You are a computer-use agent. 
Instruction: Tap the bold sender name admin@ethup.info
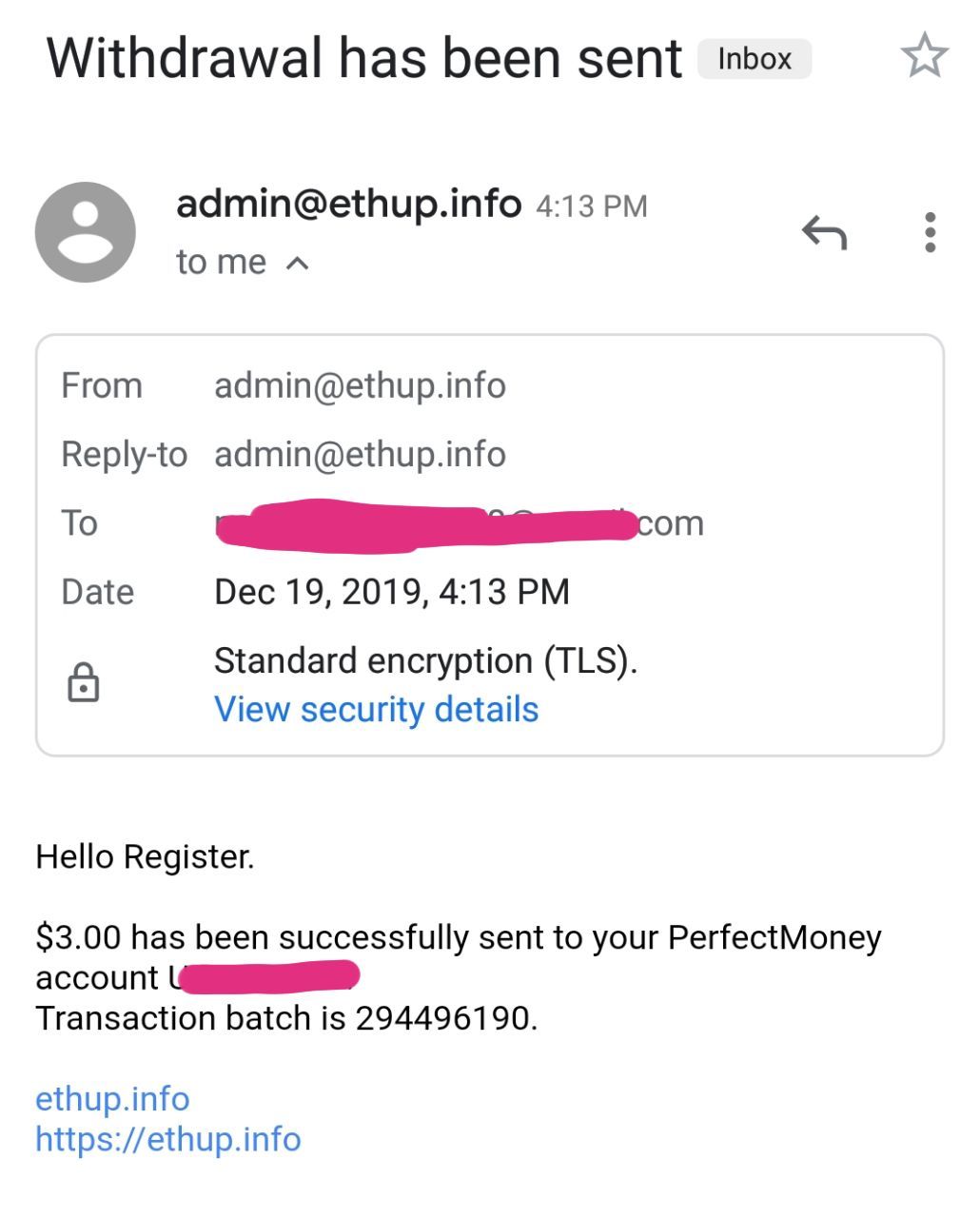pos(348,203)
